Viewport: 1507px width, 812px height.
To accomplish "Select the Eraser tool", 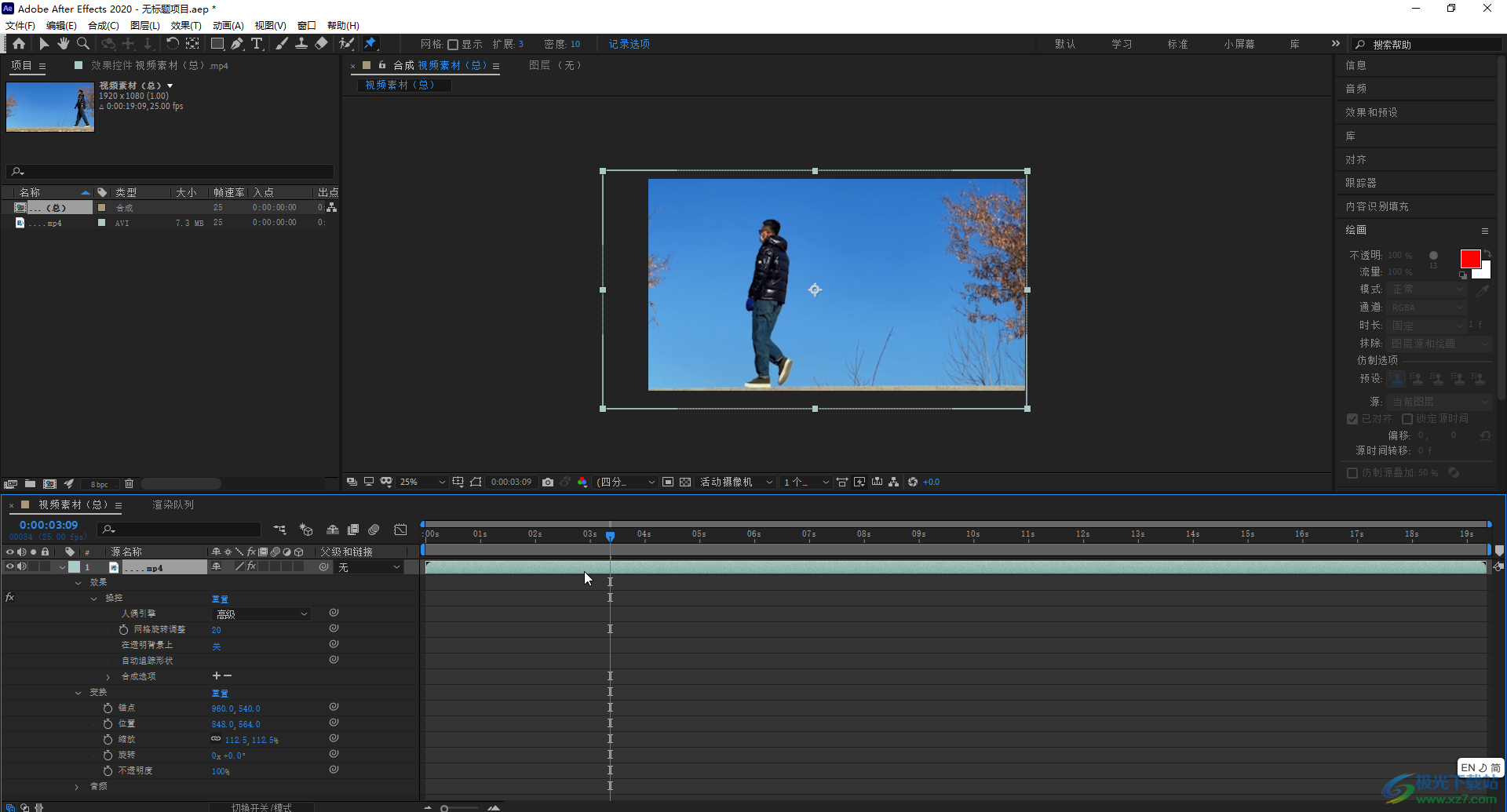I will click(x=321, y=44).
